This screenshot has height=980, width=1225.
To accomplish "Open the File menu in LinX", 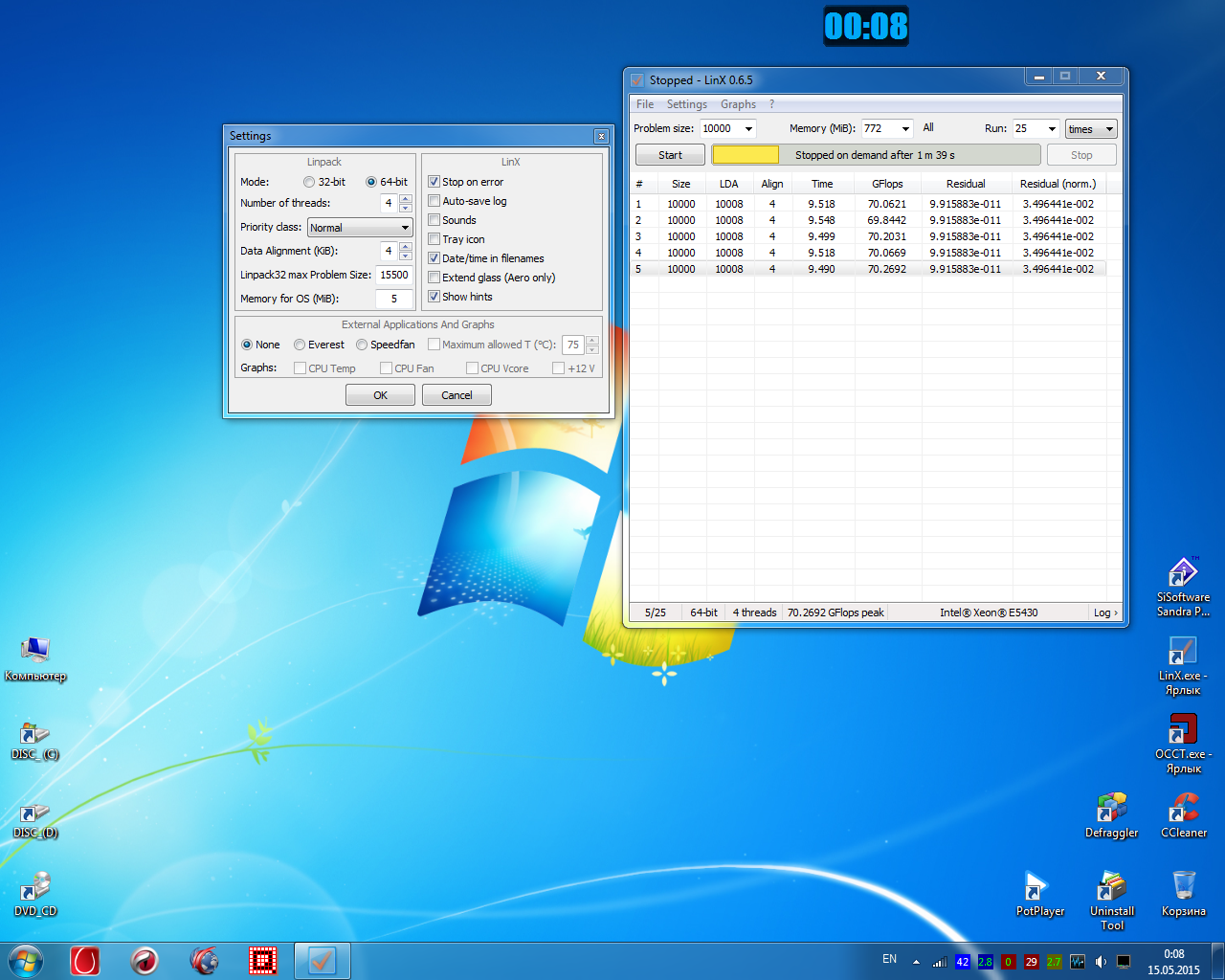I will click(645, 104).
